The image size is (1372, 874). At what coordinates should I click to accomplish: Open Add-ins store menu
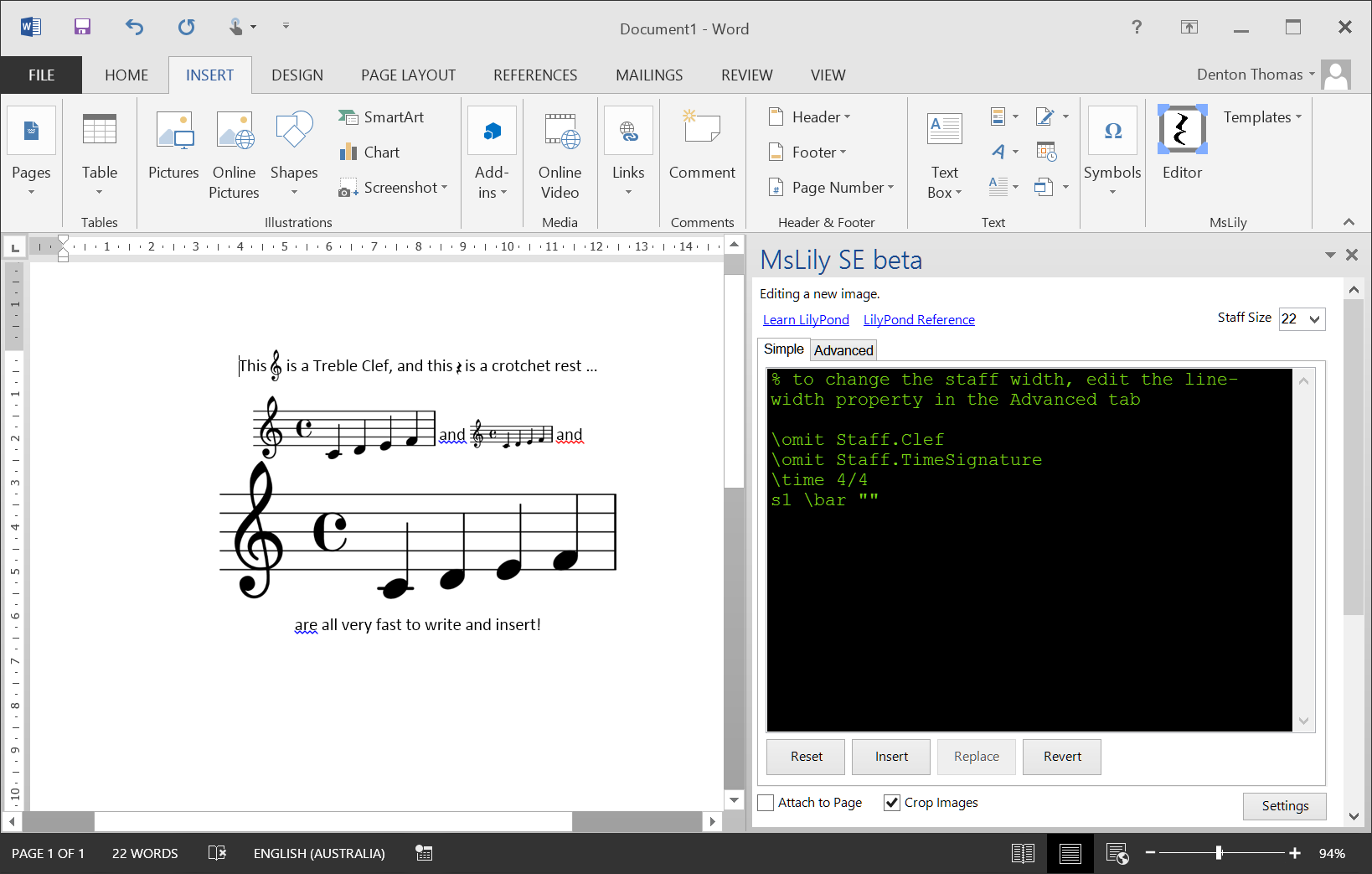pyautogui.click(x=492, y=153)
